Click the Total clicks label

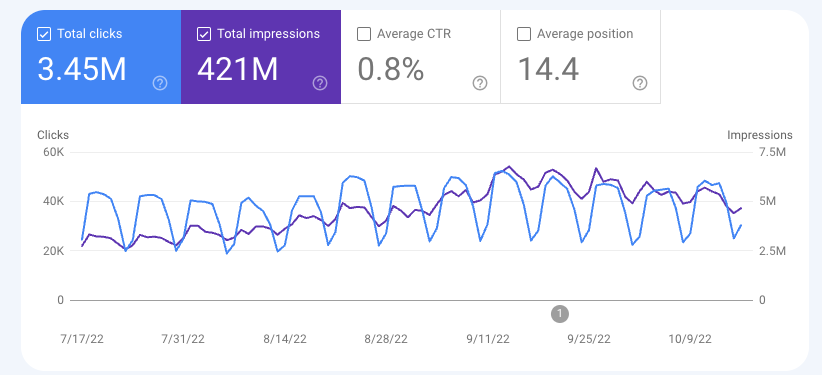pyautogui.click(x=90, y=34)
